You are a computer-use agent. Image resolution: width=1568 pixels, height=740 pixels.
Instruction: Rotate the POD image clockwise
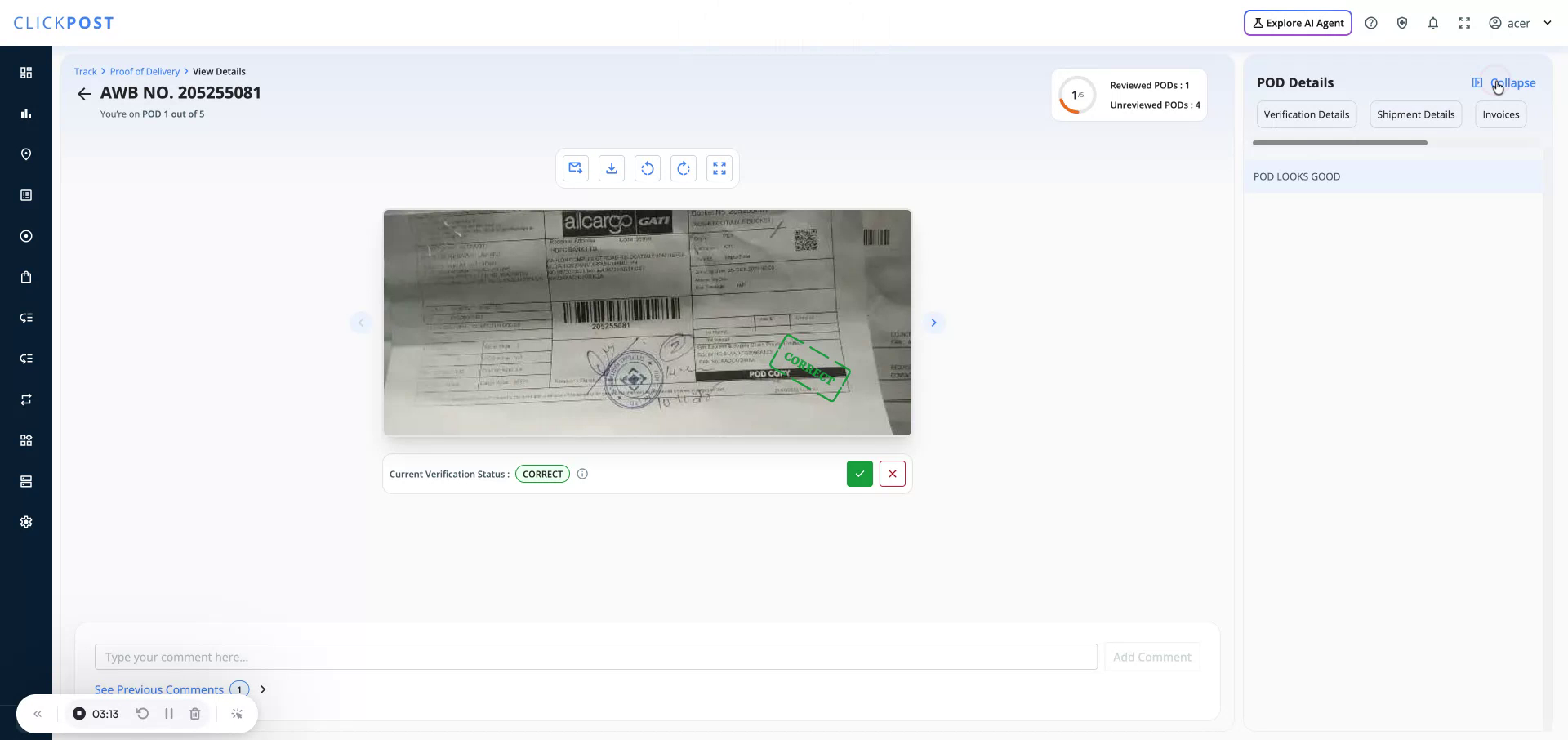click(683, 167)
